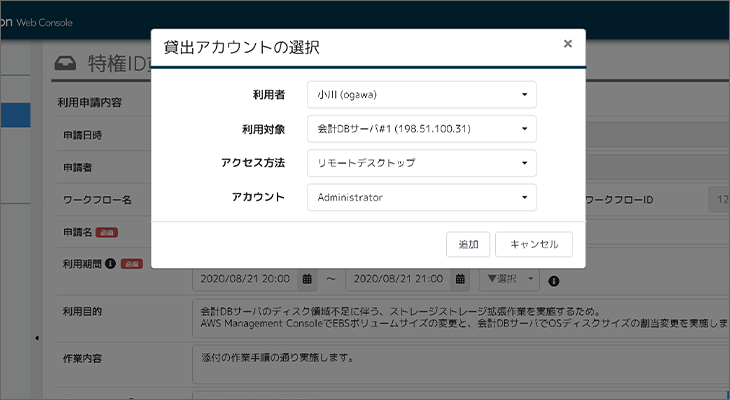
Task: Open the ▼選択 period dropdown
Action: tap(509, 279)
